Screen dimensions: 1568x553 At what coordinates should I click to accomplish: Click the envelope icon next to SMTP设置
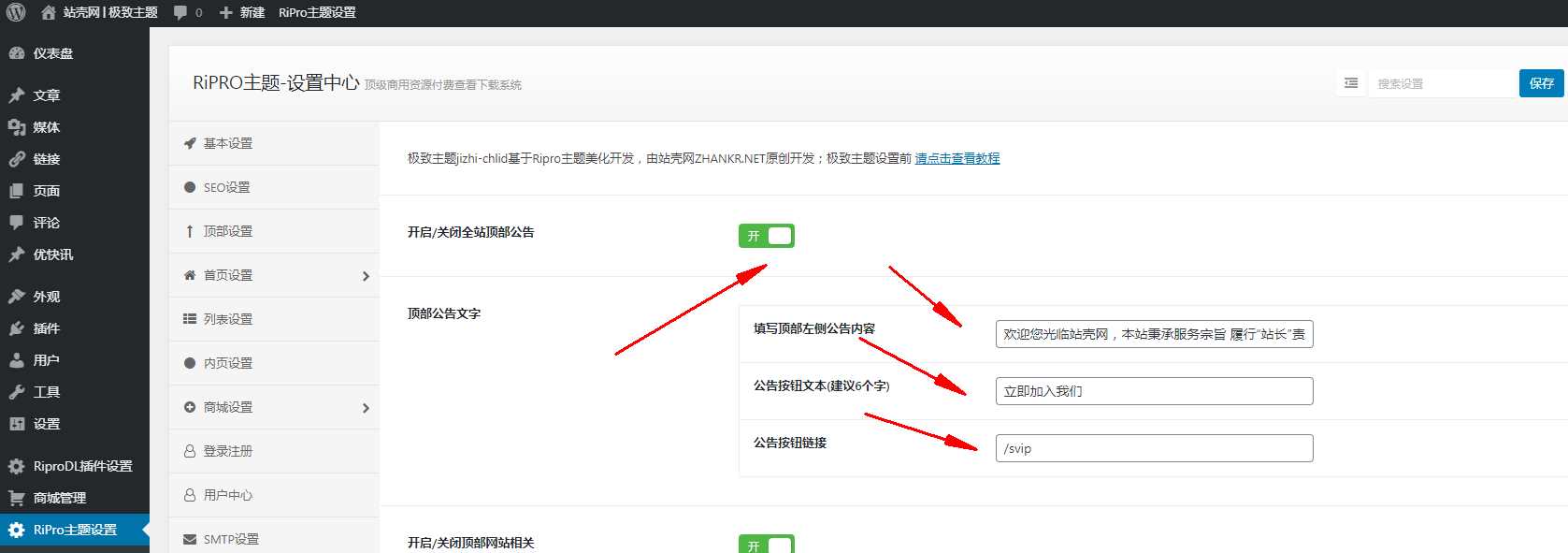tap(190, 539)
